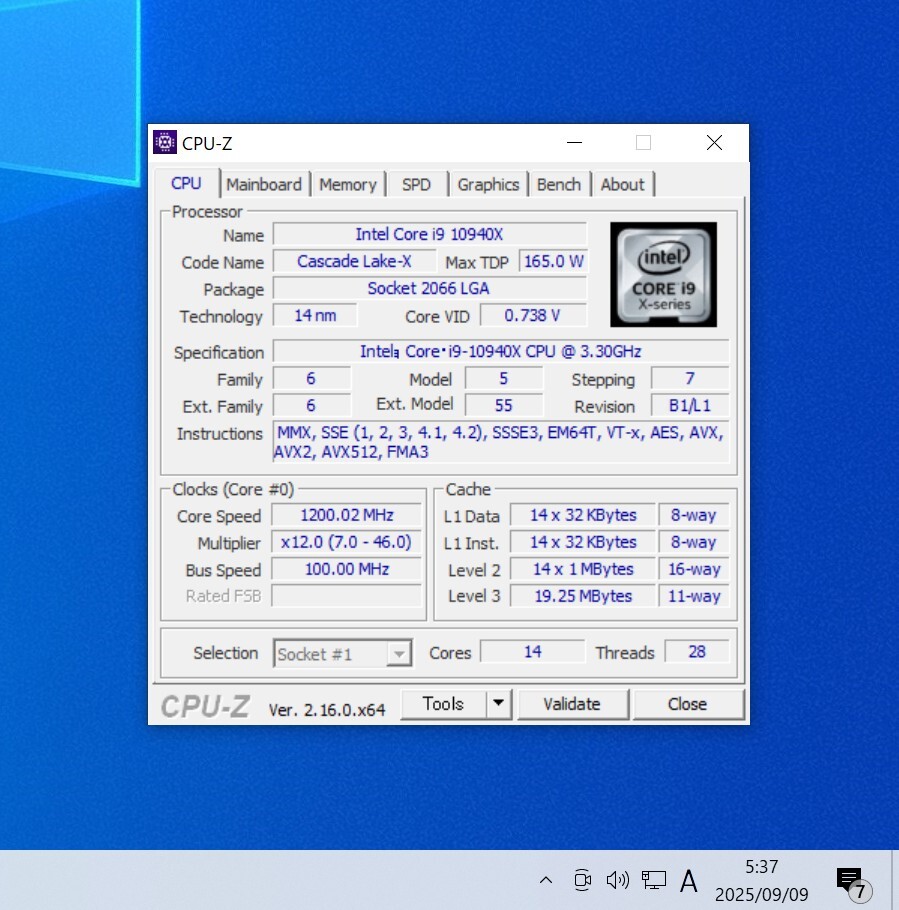Open the Socket #1 selection dropdown

pyautogui.click(x=398, y=653)
